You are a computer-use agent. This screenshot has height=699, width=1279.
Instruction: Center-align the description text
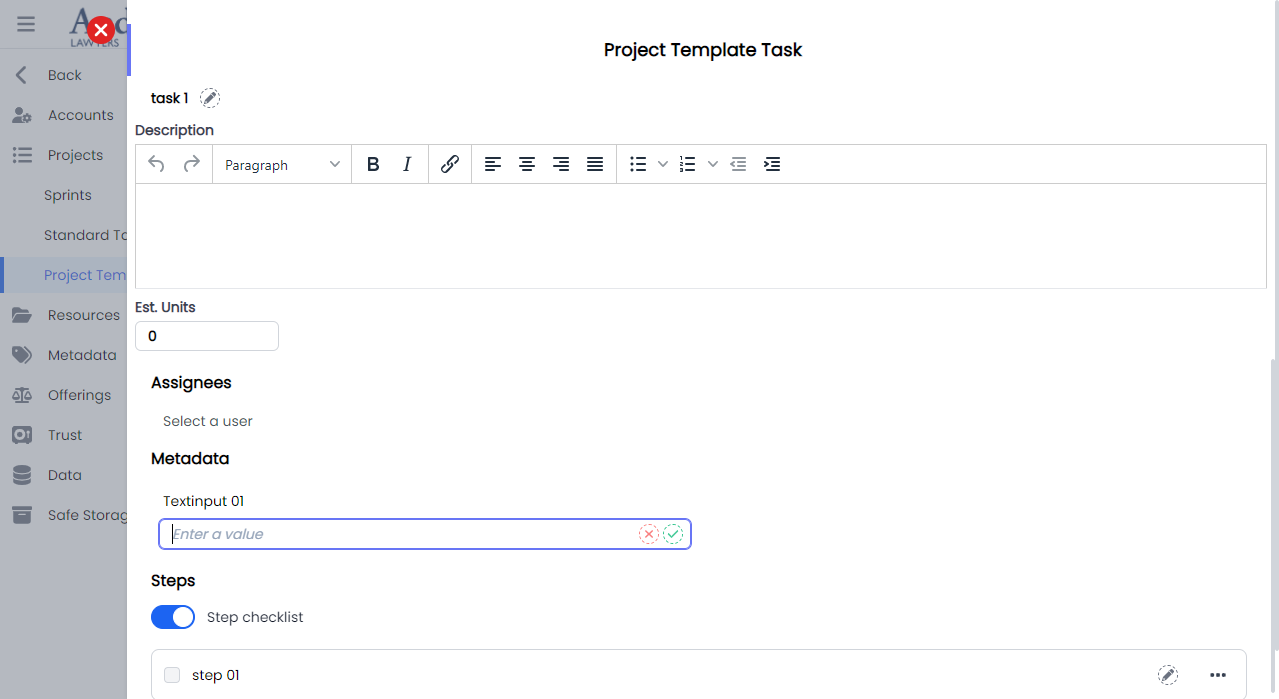click(x=527, y=164)
